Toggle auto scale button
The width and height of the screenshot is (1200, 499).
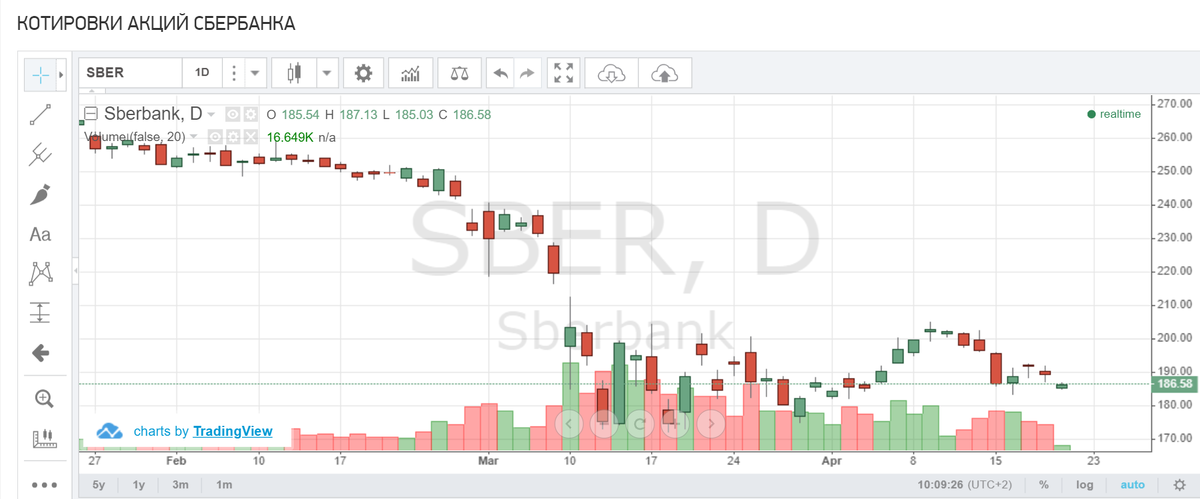coord(1132,484)
